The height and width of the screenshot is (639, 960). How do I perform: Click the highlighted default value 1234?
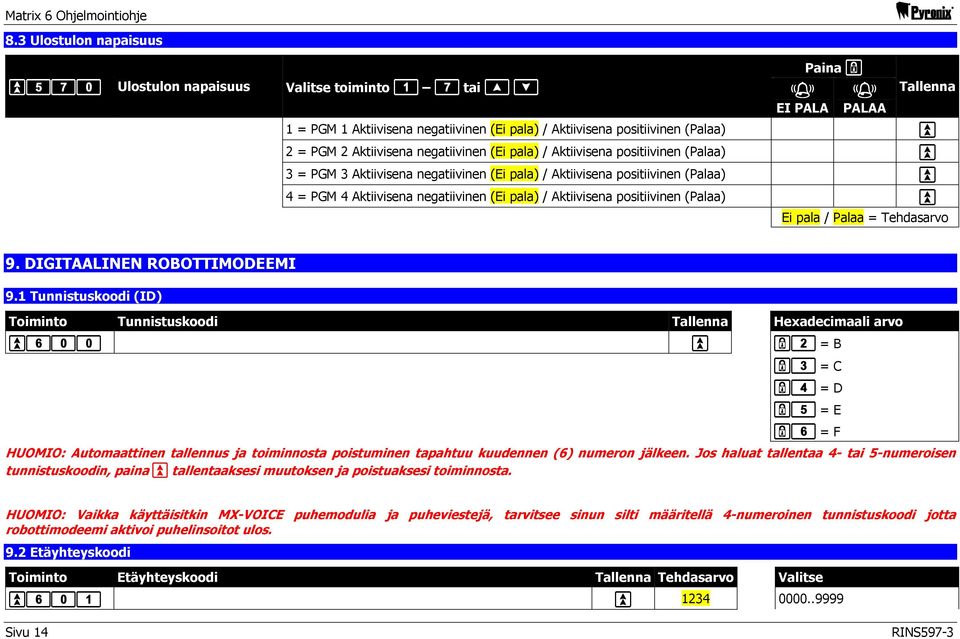pos(696,599)
